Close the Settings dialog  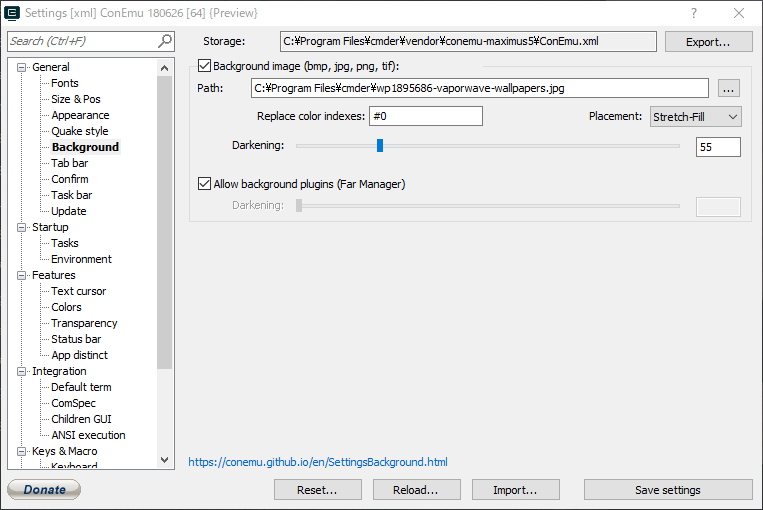coord(739,13)
